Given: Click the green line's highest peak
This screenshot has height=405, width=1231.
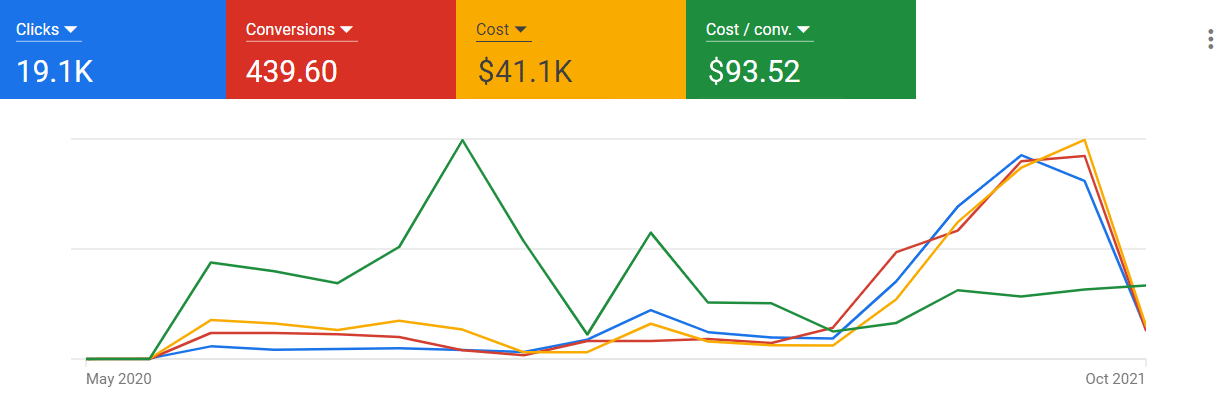Looking at the screenshot, I should pyautogui.click(x=462, y=140).
